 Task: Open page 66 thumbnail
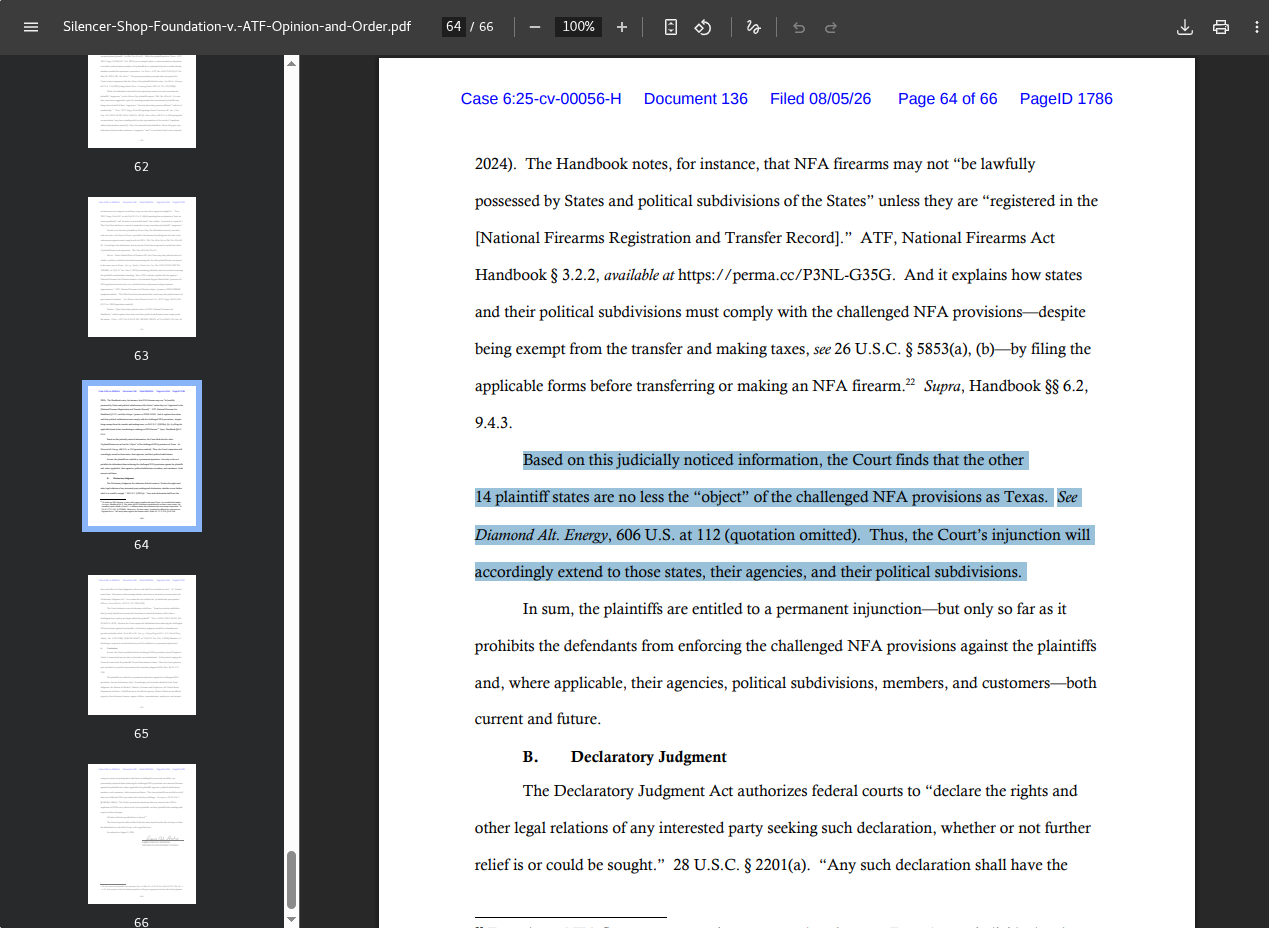(142, 834)
